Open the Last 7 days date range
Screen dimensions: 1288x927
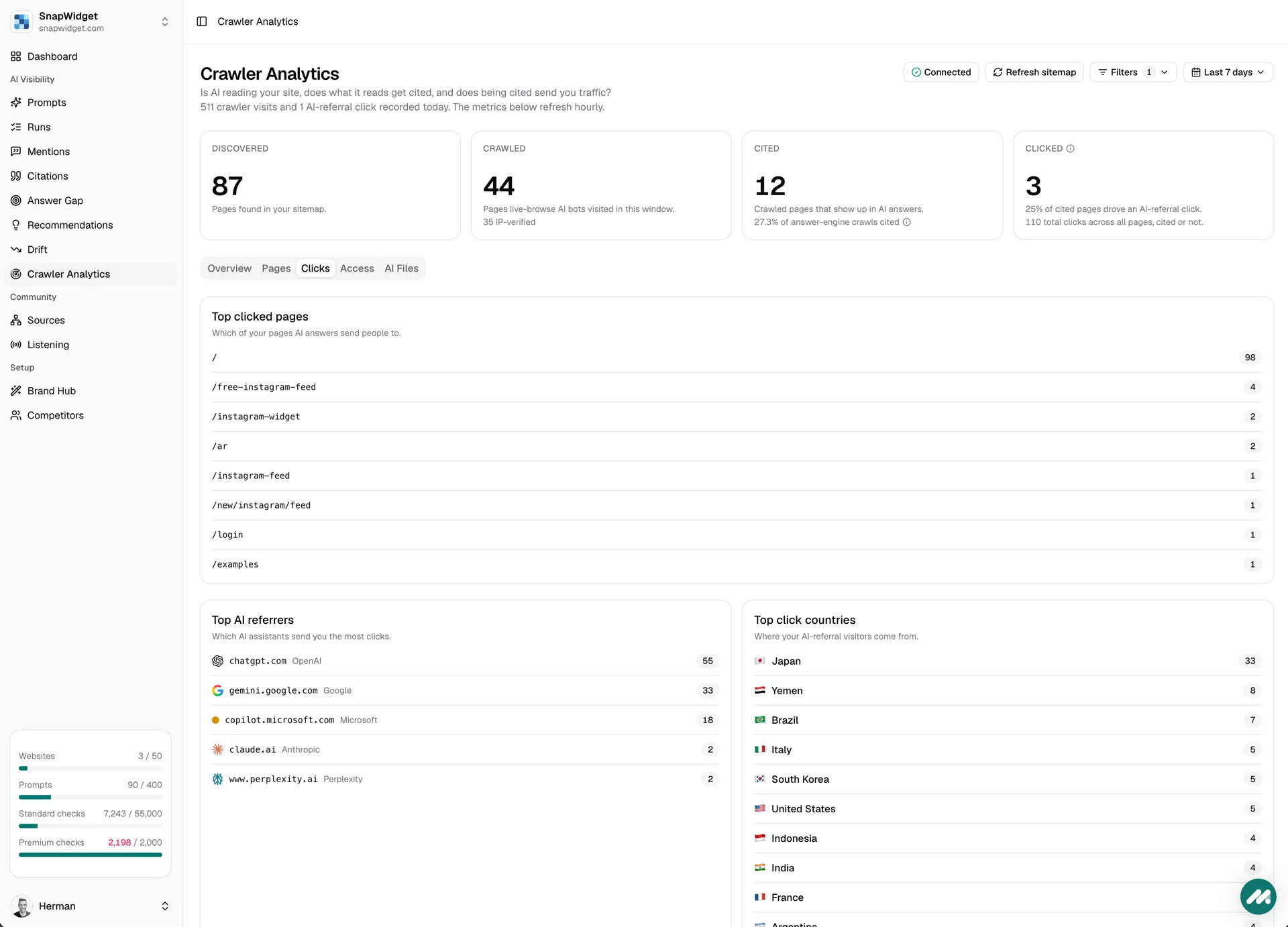(x=1228, y=72)
